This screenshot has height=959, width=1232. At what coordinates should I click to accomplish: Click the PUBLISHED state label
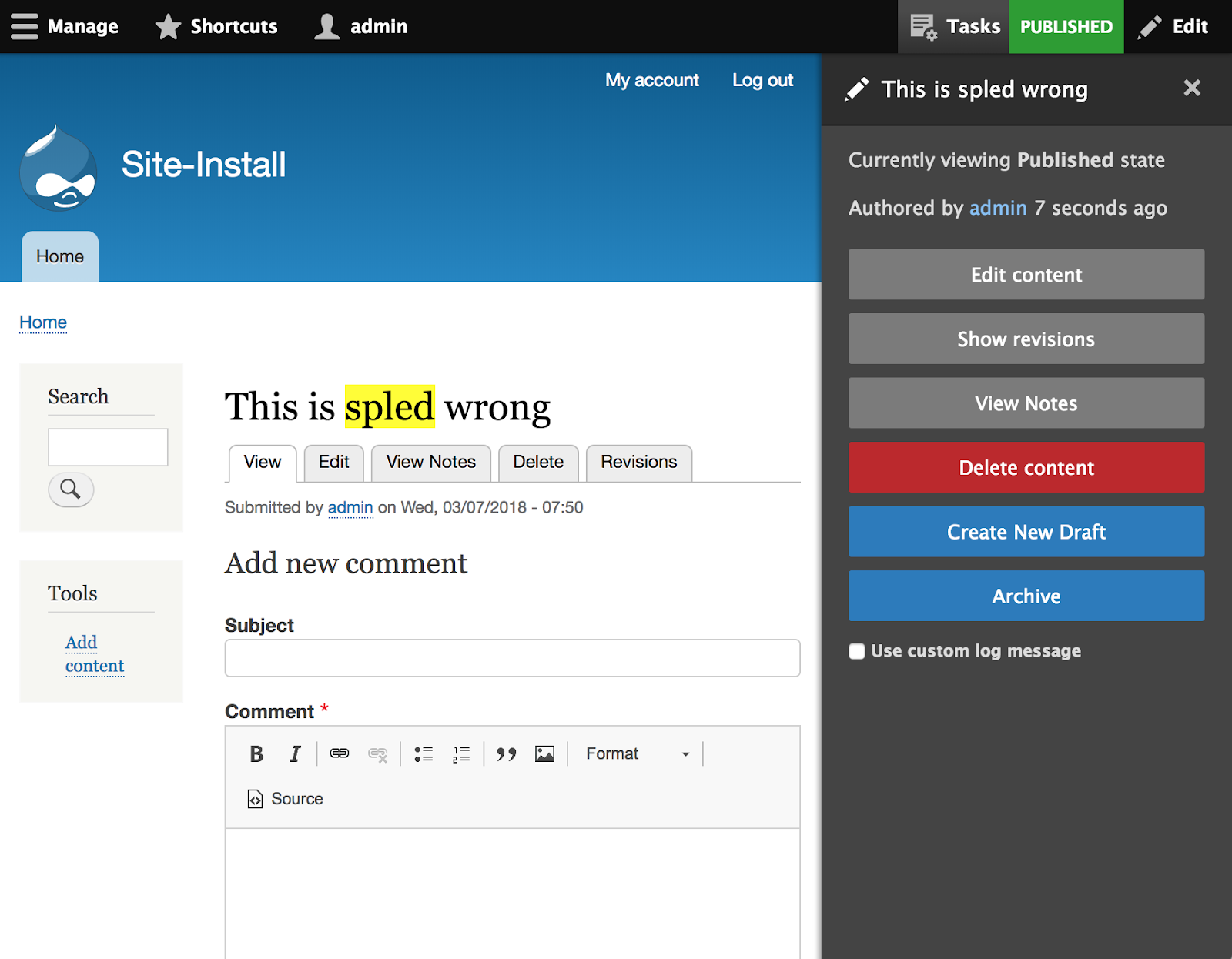[x=1066, y=27]
